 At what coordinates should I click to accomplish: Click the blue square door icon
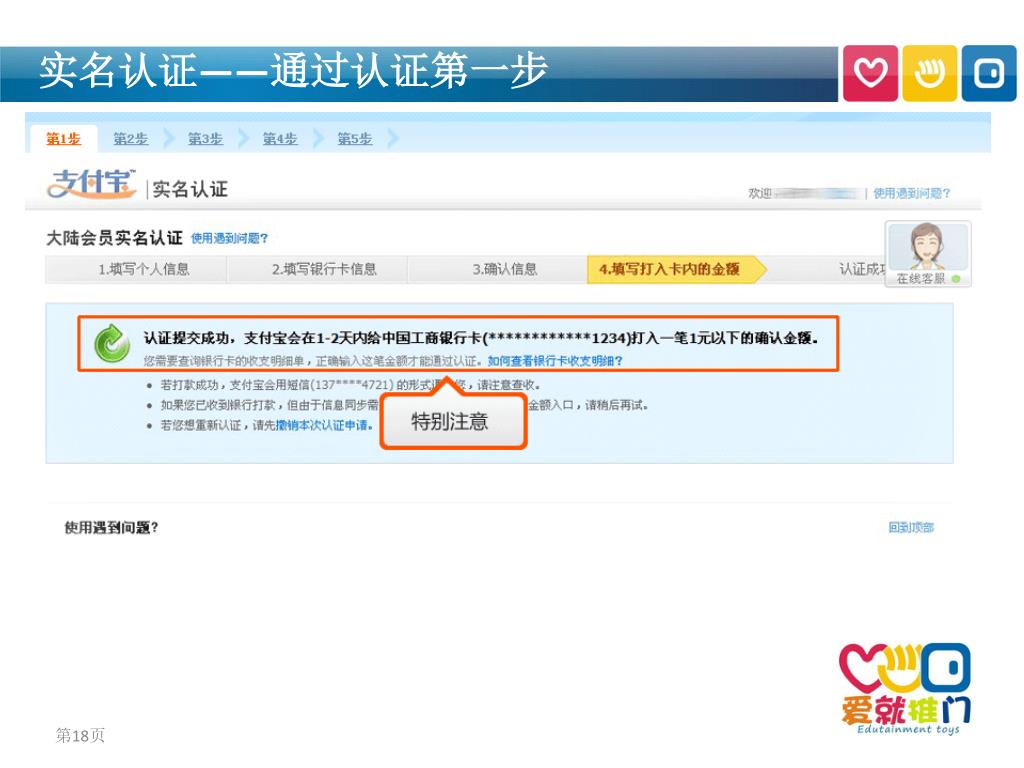pos(989,73)
